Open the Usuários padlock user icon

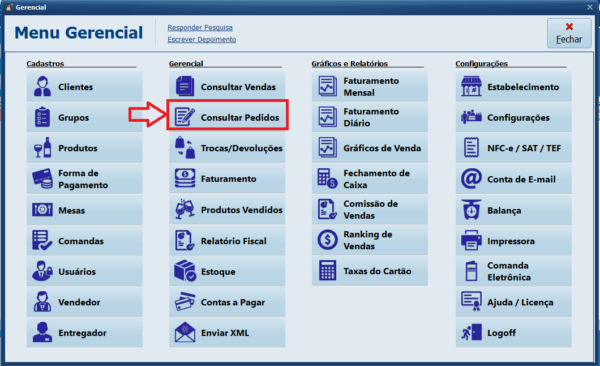point(42,271)
